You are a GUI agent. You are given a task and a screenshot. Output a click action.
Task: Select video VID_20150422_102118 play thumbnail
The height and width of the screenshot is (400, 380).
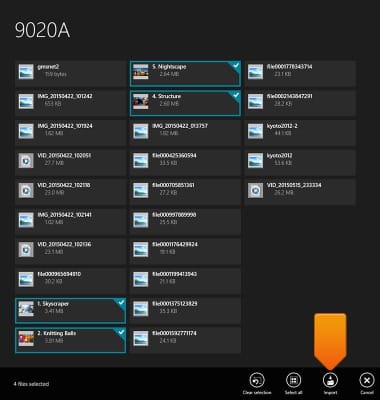(x=26, y=191)
